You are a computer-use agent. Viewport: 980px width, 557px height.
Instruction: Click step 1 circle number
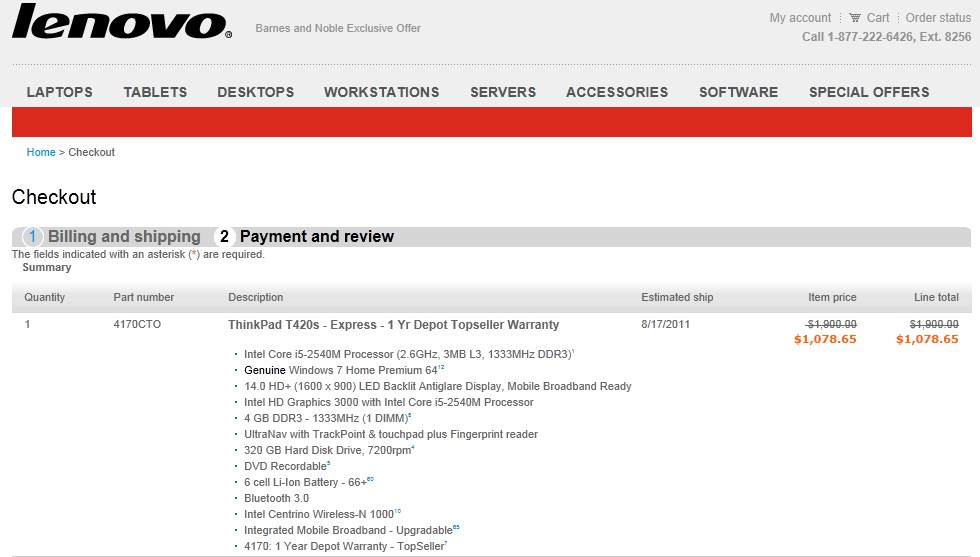click(x=32, y=236)
